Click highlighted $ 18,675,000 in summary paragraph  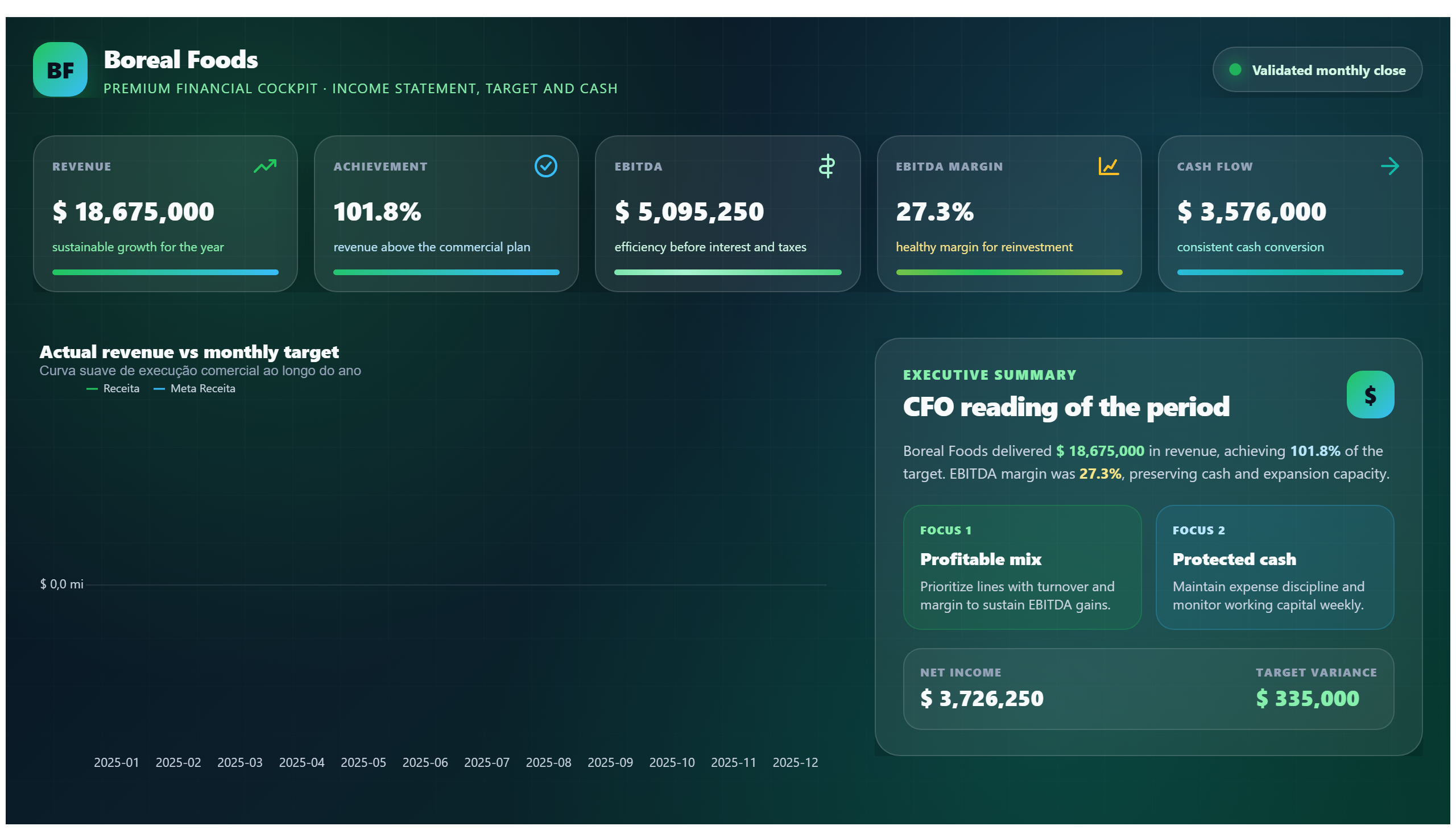point(1099,451)
